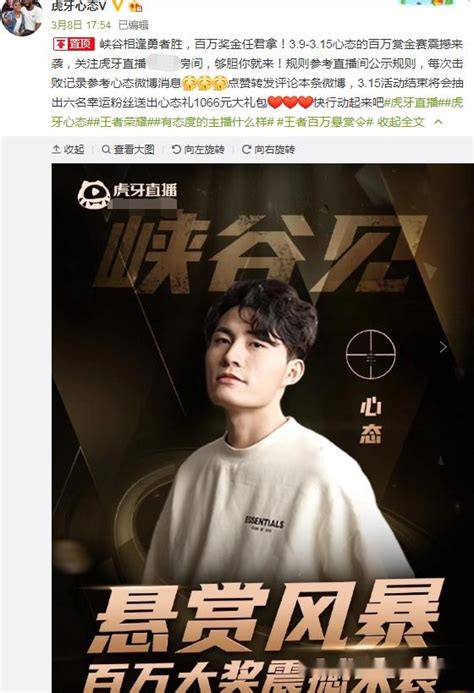The image size is (474, 693).
Task: Rotate image right with 向右旋转
Action: 268,149
